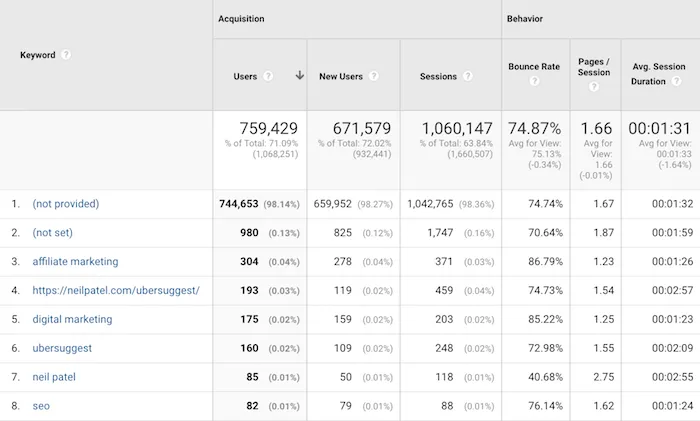700x421 pixels.
Task: Open the seo keyword link
Action: coord(41,407)
